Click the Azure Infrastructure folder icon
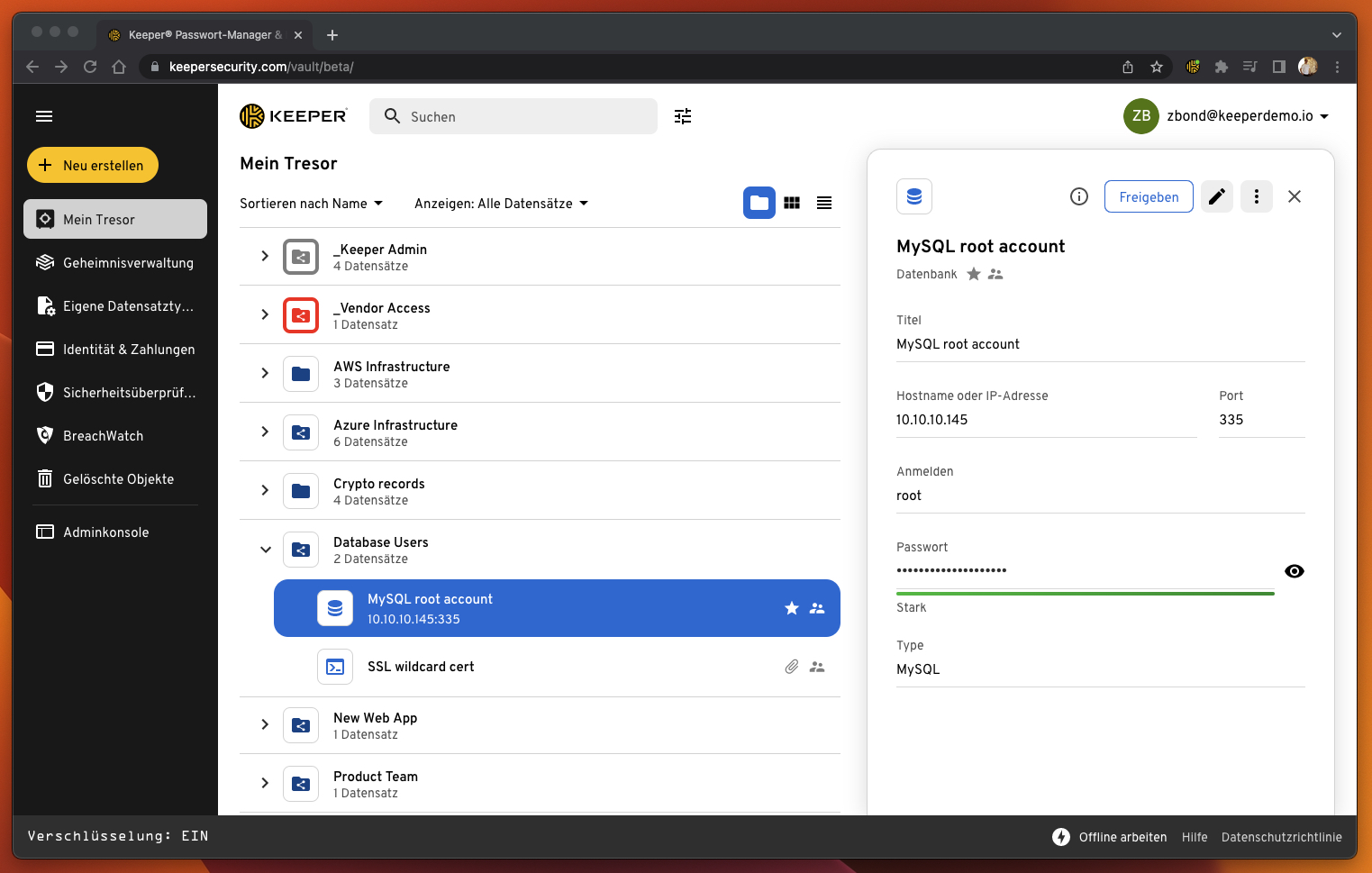The image size is (1372, 873). (x=301, y=432)
